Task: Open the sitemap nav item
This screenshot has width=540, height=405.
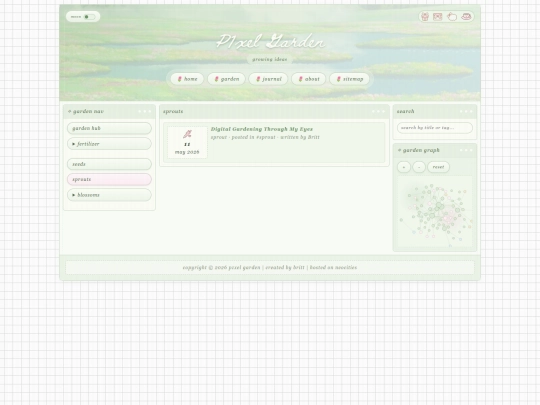Action: pyautogui.click(x=350, y=79)
